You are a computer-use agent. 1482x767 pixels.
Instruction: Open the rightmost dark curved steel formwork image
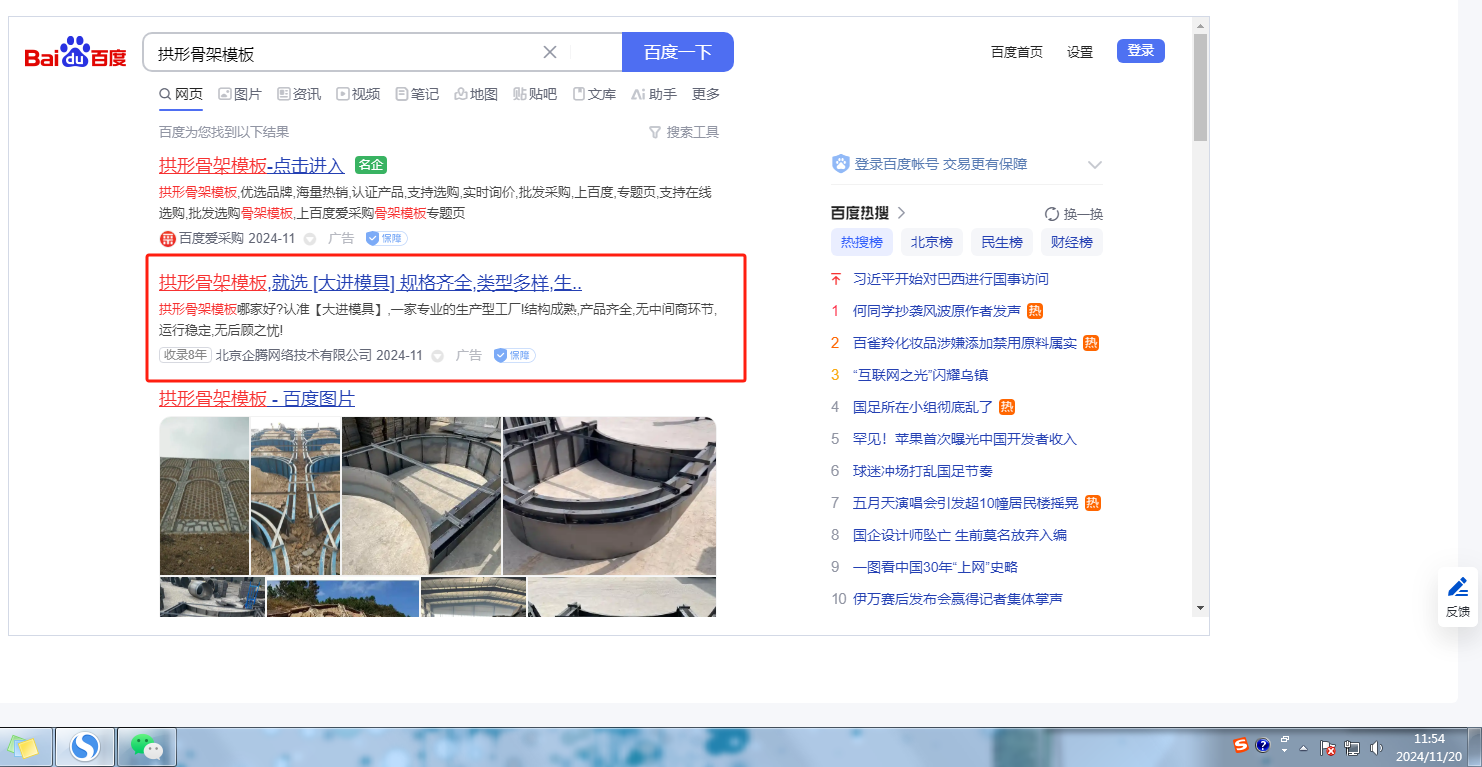click(610, 496)
